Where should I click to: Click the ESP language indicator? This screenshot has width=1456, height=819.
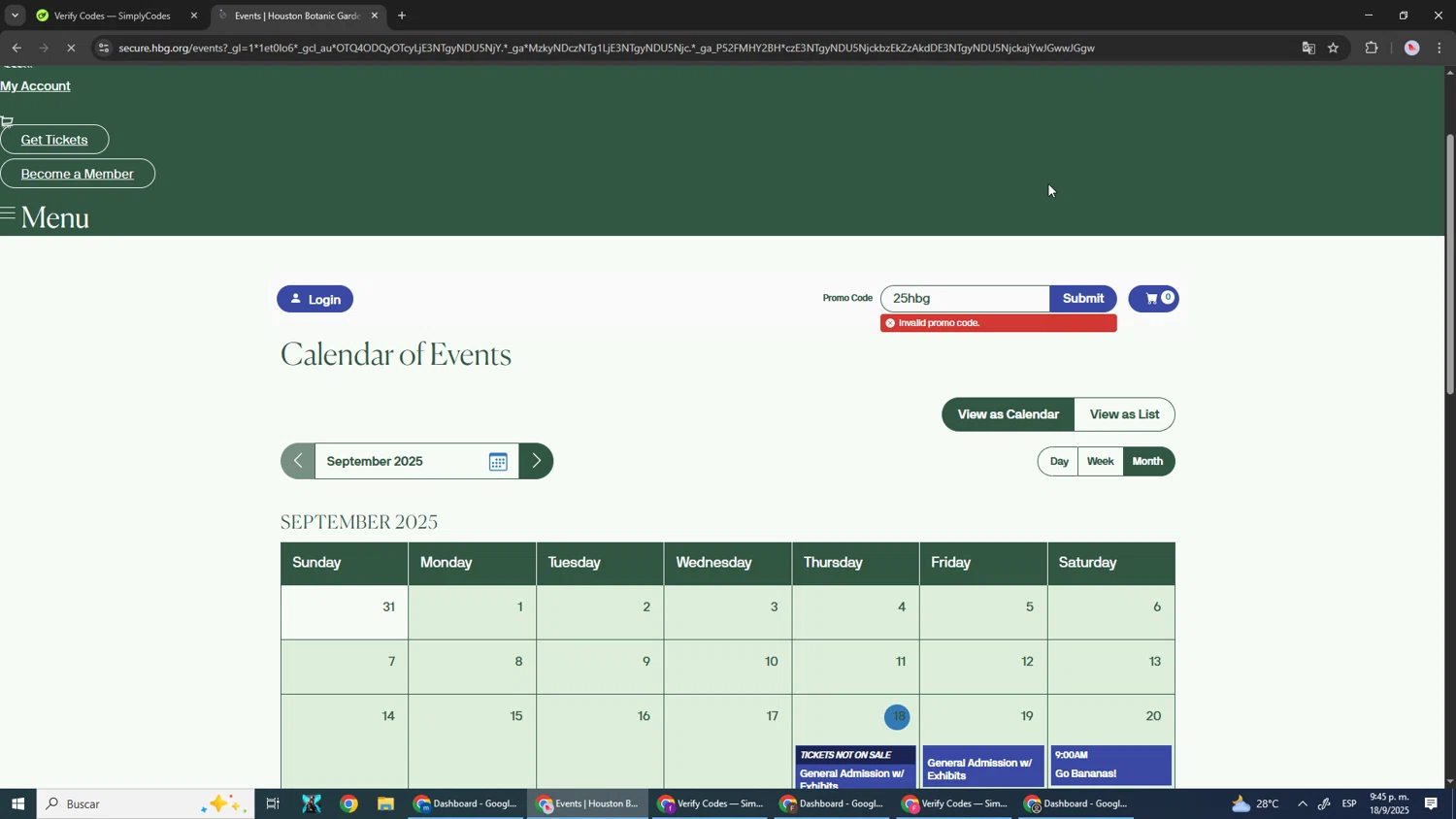point(1349,803)
